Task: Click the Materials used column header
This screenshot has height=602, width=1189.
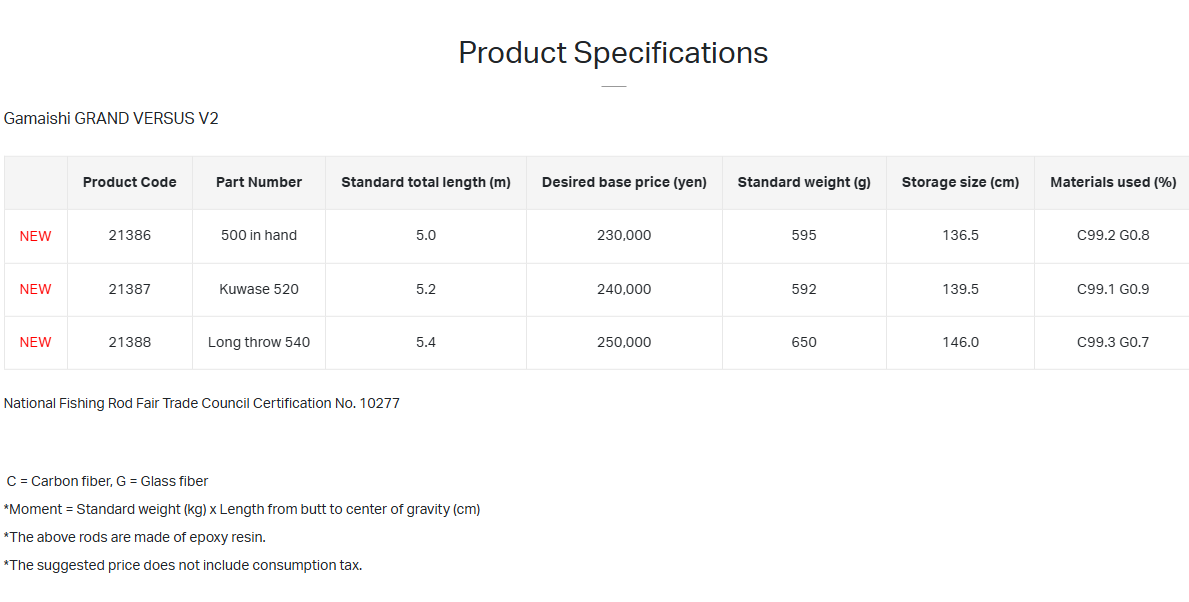Action: (1113, 182)
